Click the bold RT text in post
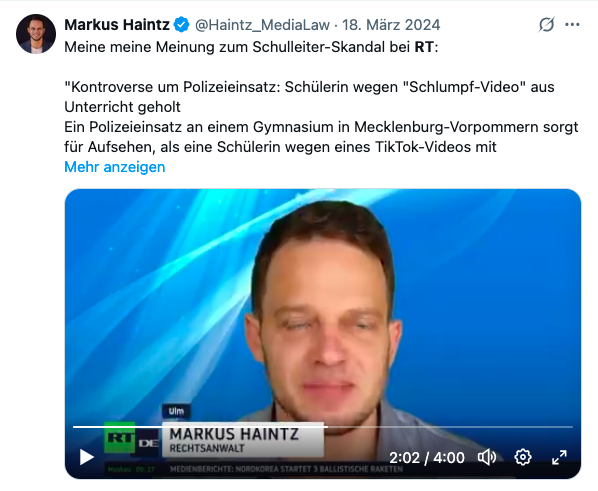This screenshot has width=598, height=491. coord(424,47)
